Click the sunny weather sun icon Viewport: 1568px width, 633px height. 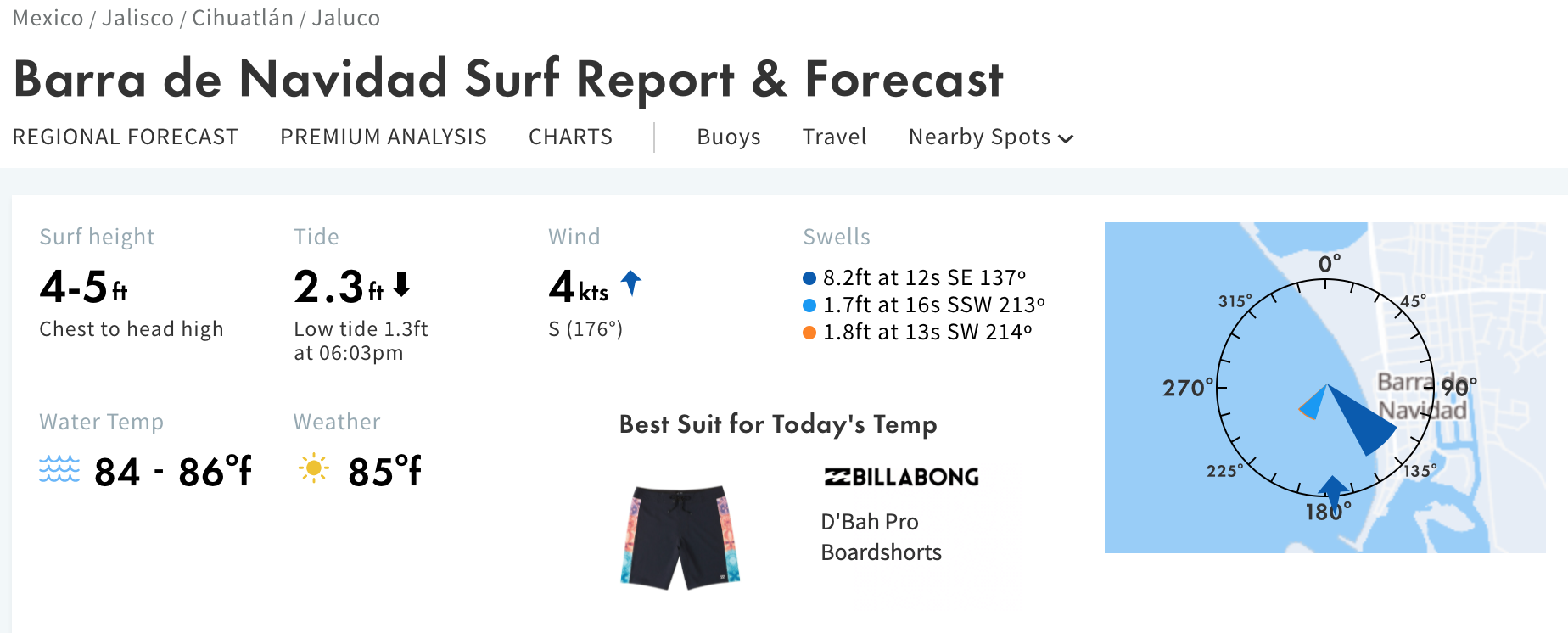click(314, 468)
